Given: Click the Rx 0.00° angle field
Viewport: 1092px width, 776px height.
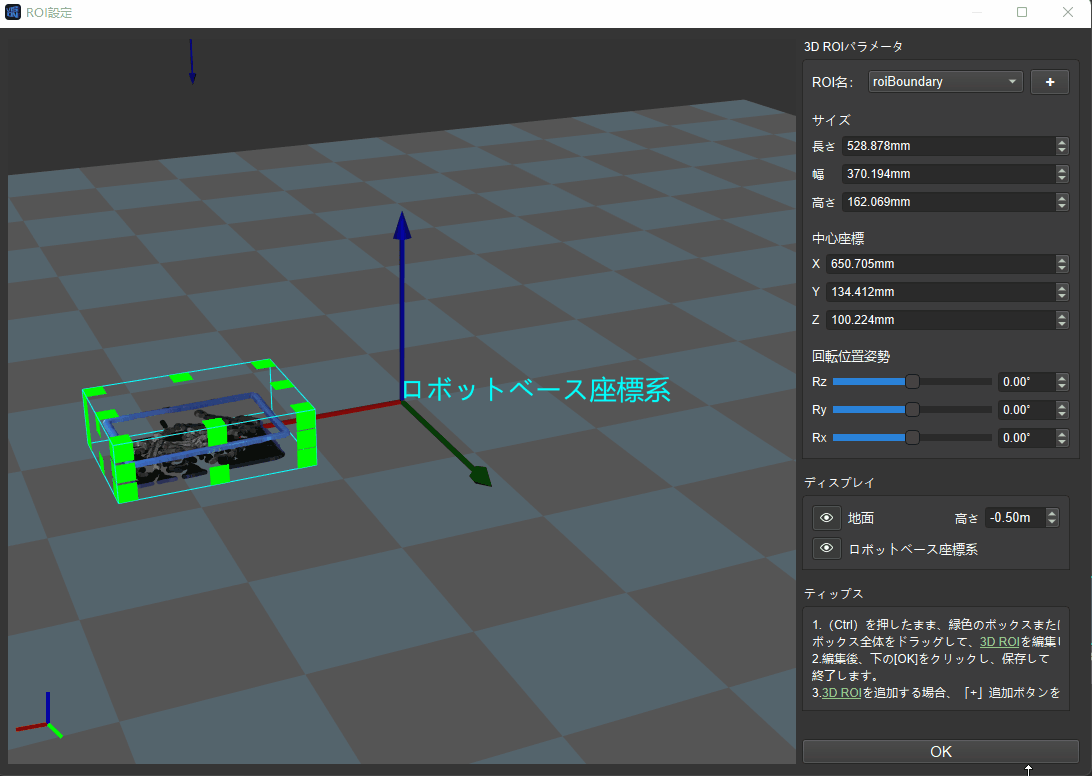Looking at the screenshot, I should (x=1027, y=437).
